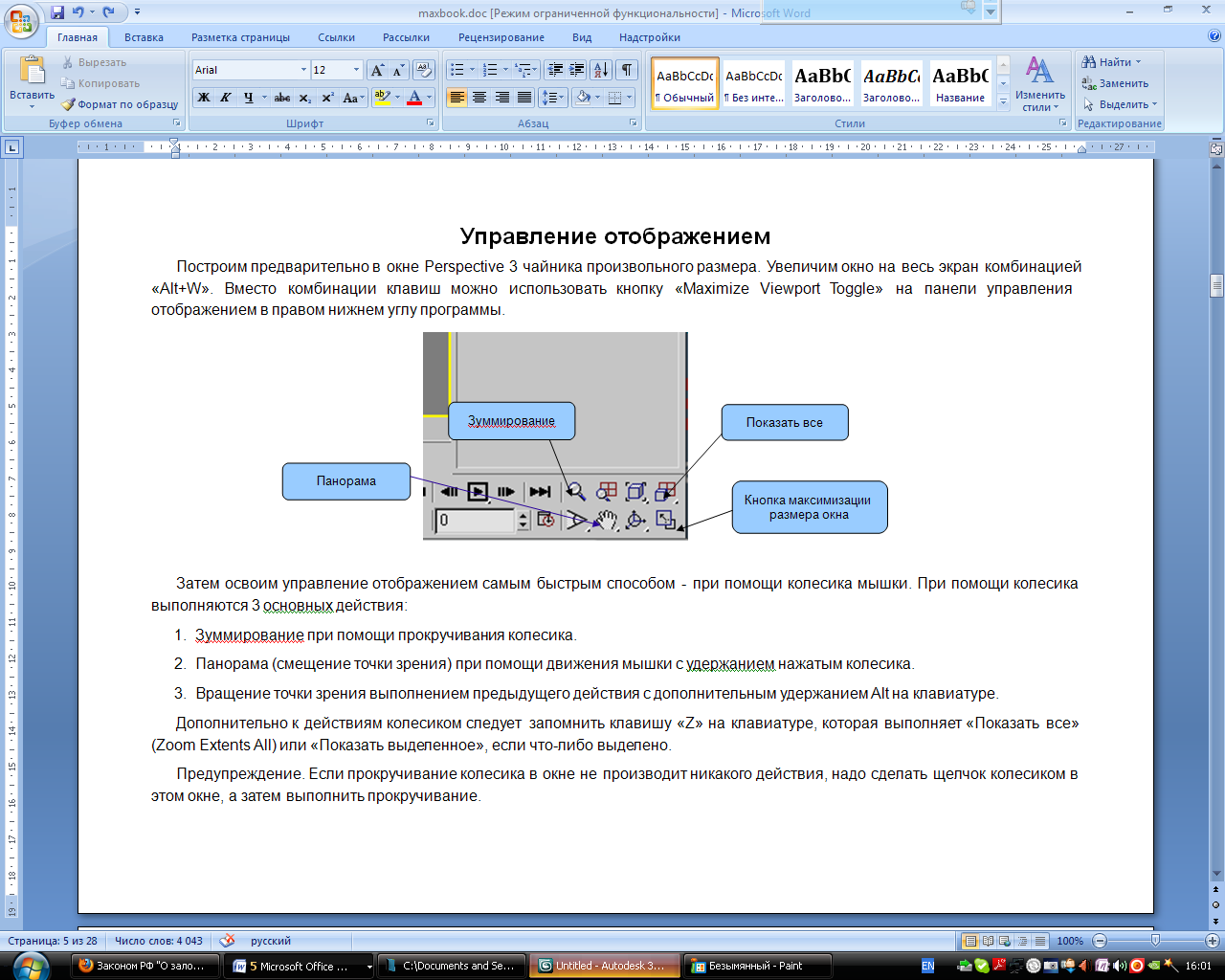This screenshot has width=1225, height=980.
Task: Sort text alphabetically
Action: [601, 70]
